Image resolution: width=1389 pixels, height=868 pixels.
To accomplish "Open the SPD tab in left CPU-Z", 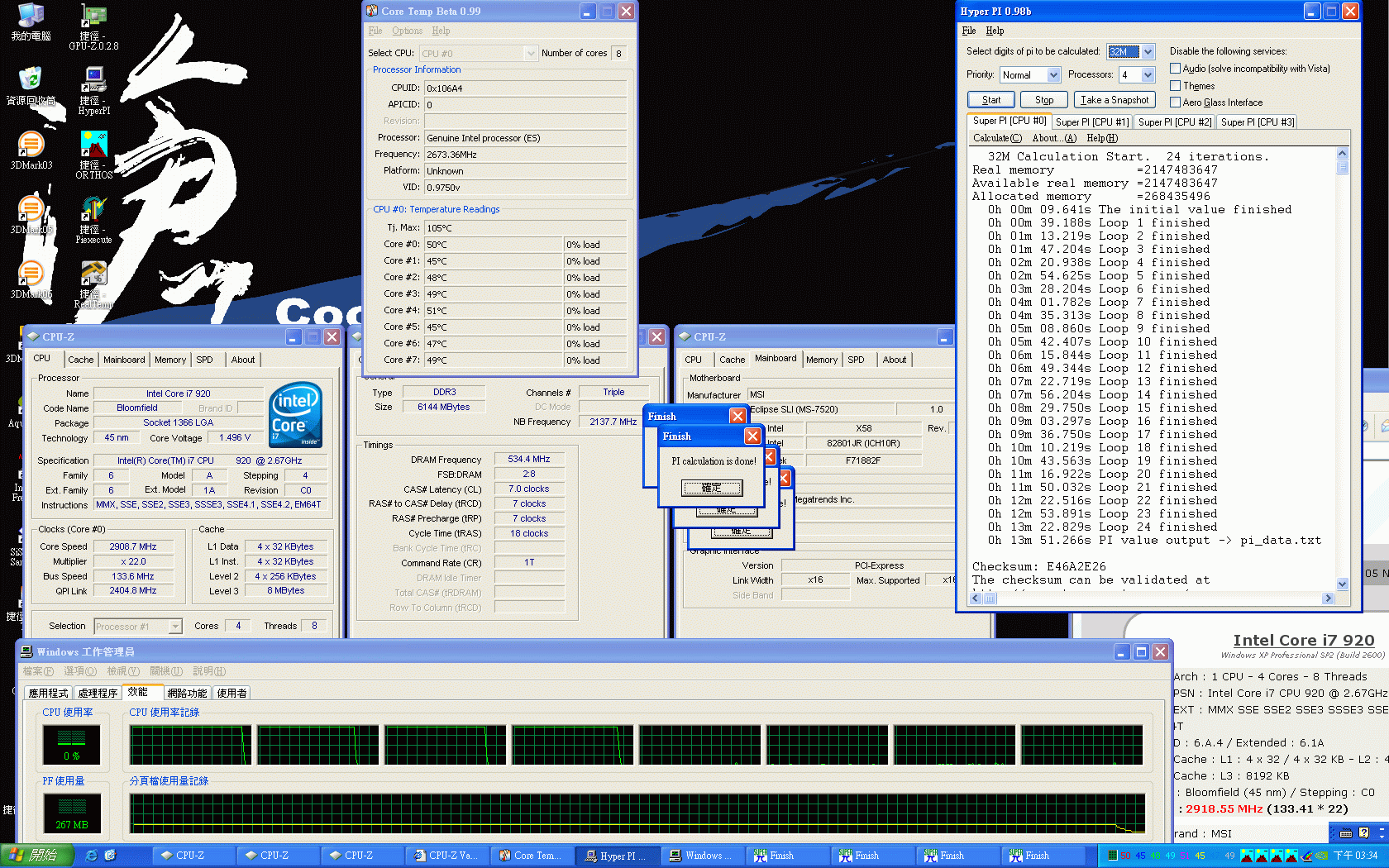I will [204, 360].
